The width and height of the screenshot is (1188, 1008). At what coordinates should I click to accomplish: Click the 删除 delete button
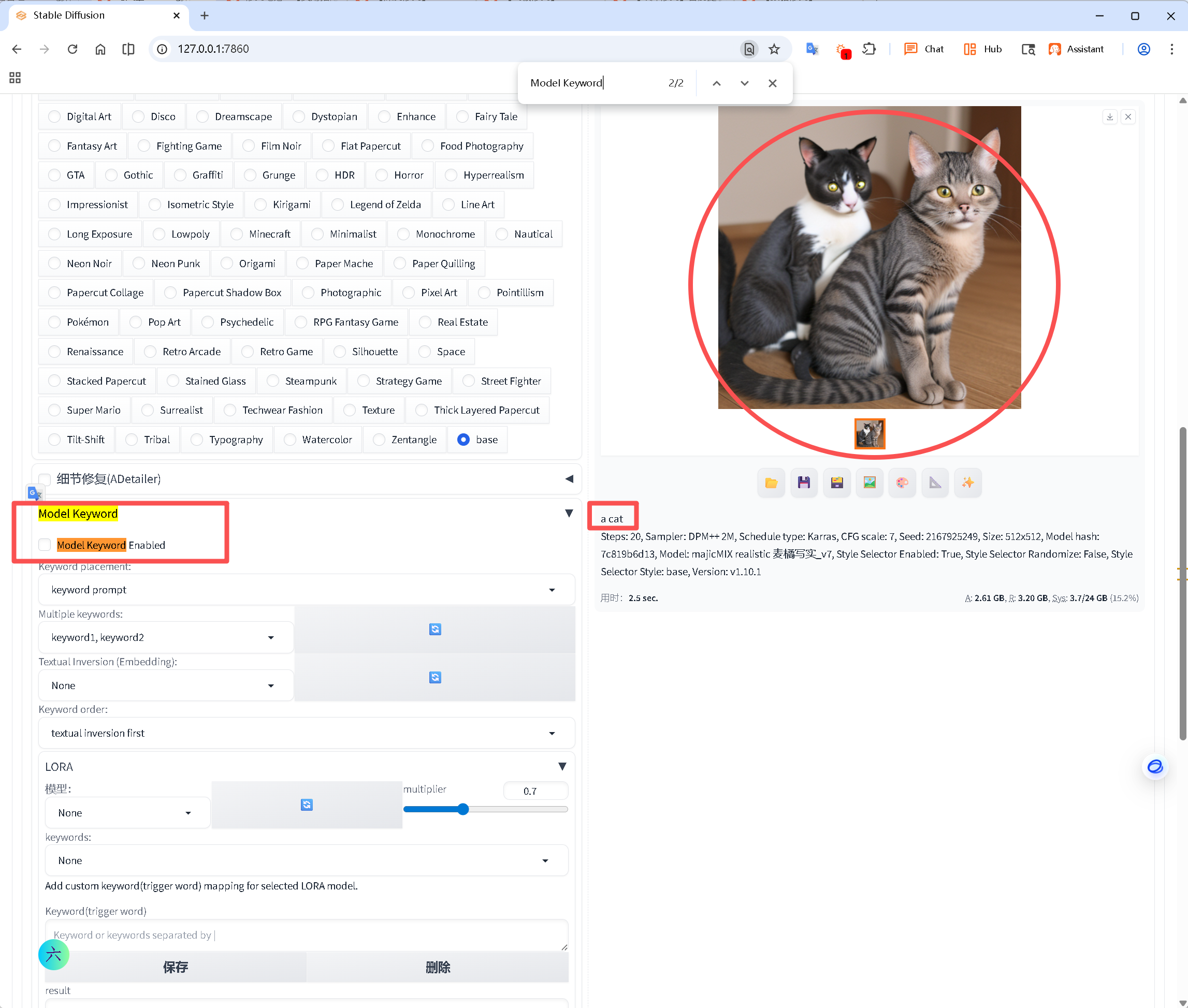(438, 967)
